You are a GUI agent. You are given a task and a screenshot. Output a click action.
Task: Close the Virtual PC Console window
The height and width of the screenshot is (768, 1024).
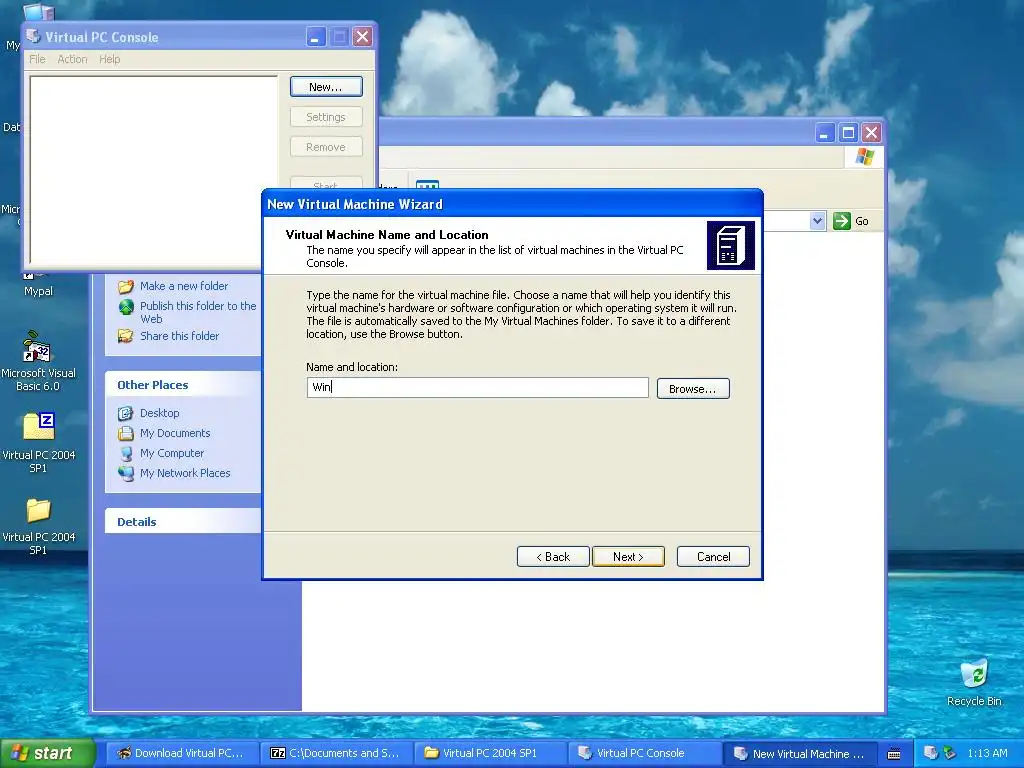pyautogui.click(x=362, y=37)
